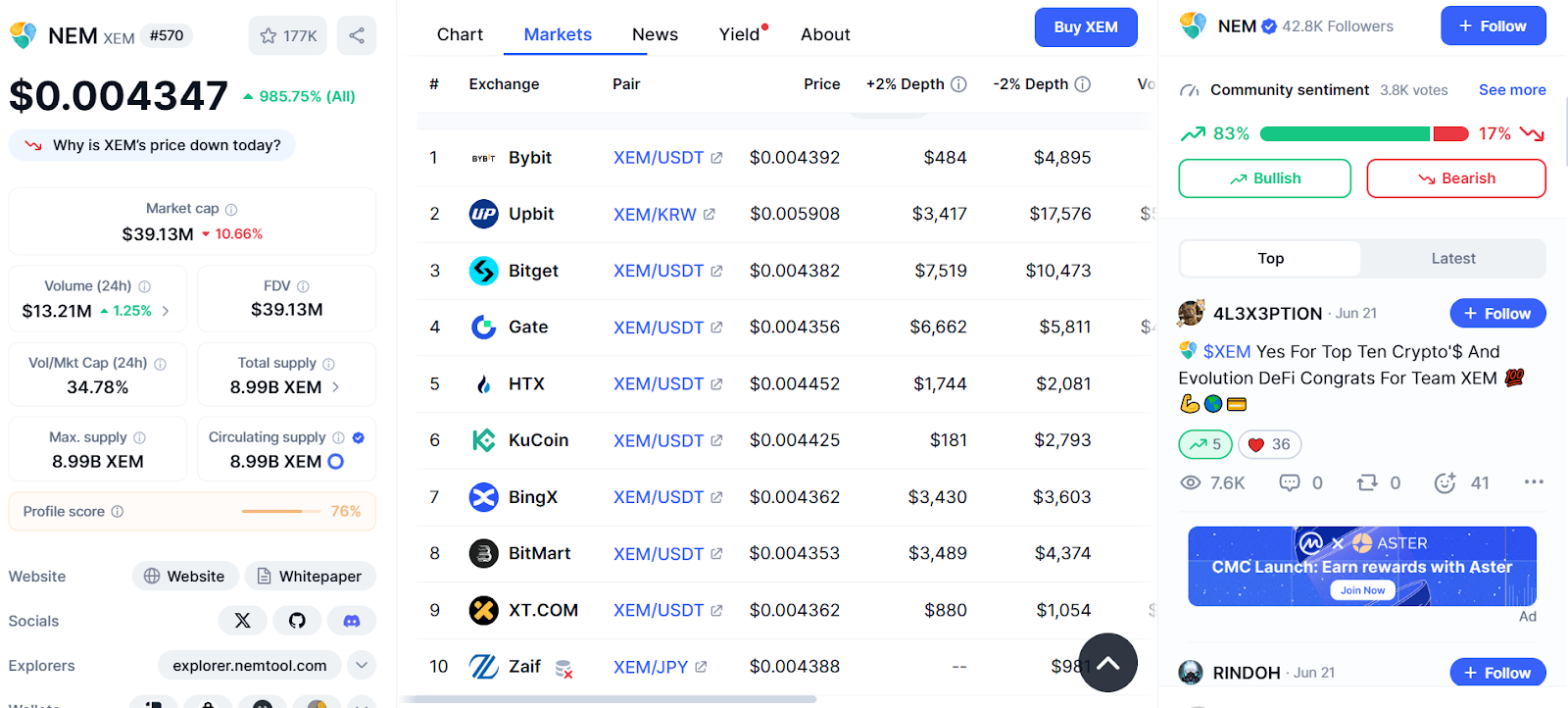Click the Bitget exchange logo
1568x708 pixels.
pyautogui.click(x=483, y=271)
